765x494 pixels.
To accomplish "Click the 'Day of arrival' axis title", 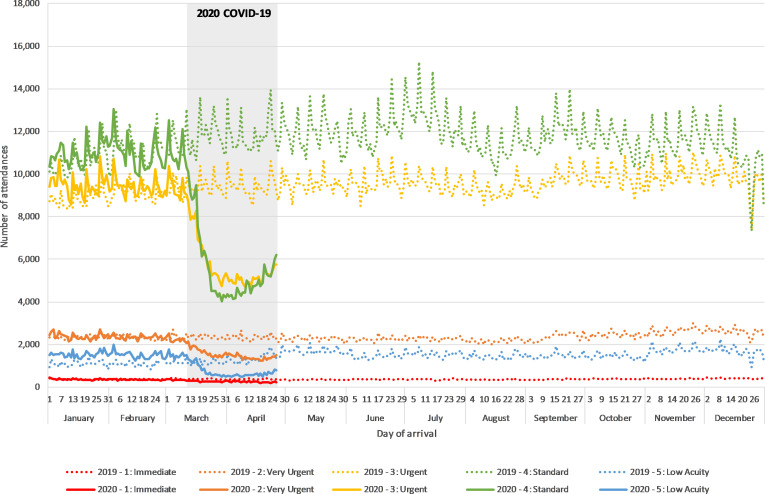I will click(x=406, y=434).
